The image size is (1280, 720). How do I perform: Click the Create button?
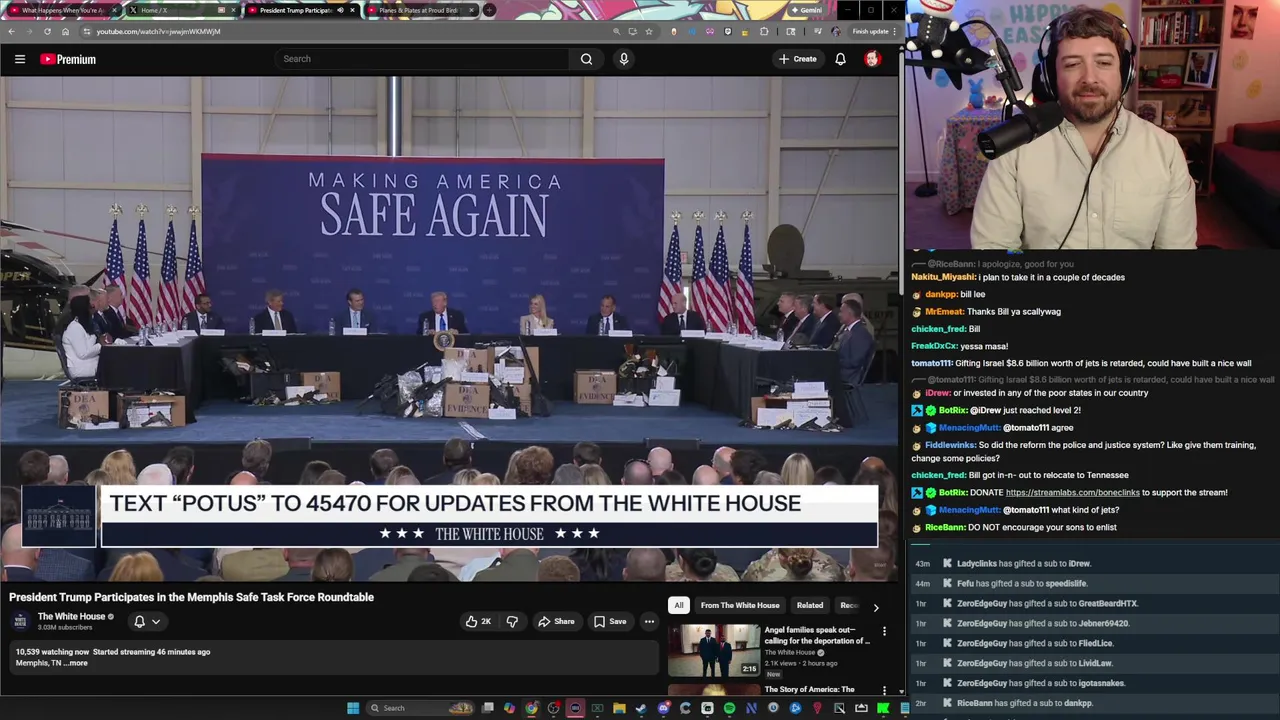click(798, 59)
